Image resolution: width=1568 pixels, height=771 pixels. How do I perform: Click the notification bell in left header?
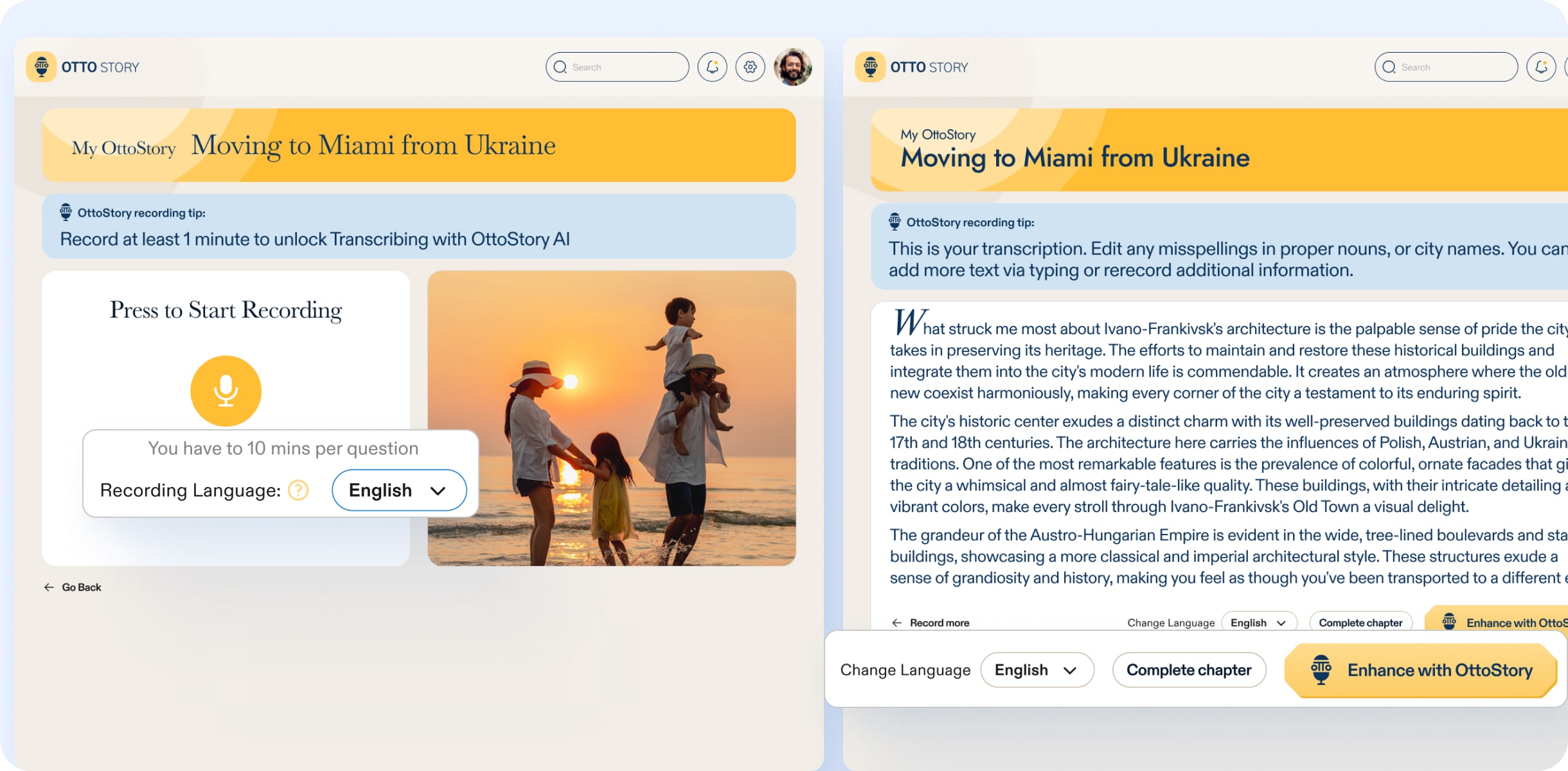[x=712, y=67]
